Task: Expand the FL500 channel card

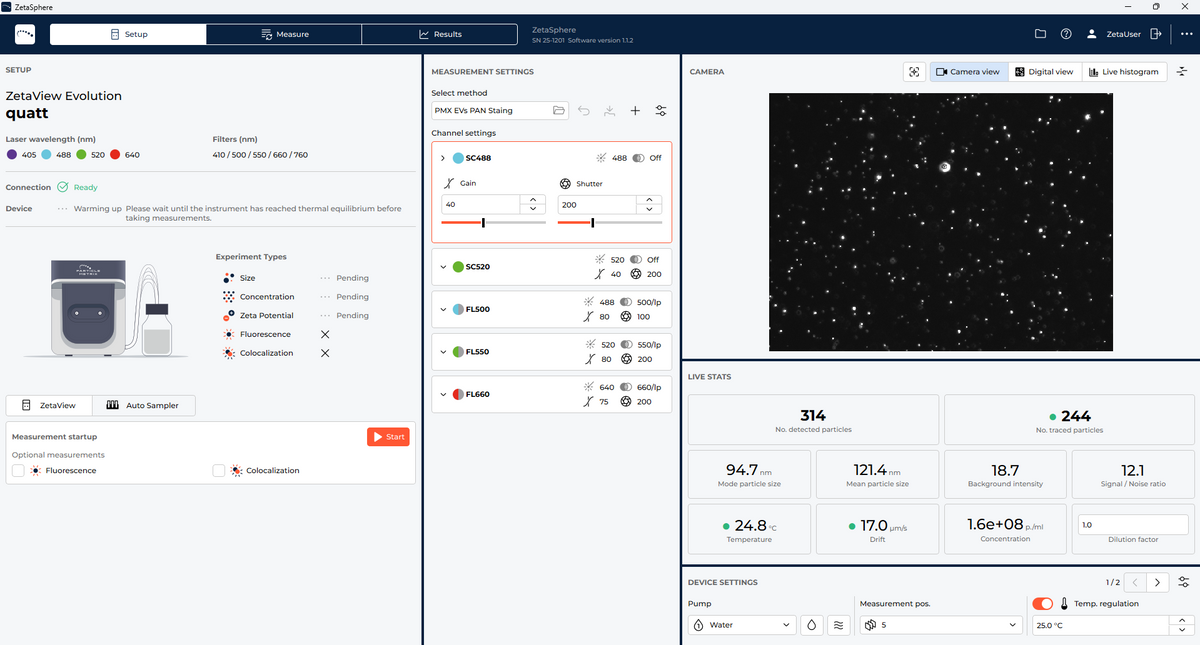Action: click(x=443, y=309)
